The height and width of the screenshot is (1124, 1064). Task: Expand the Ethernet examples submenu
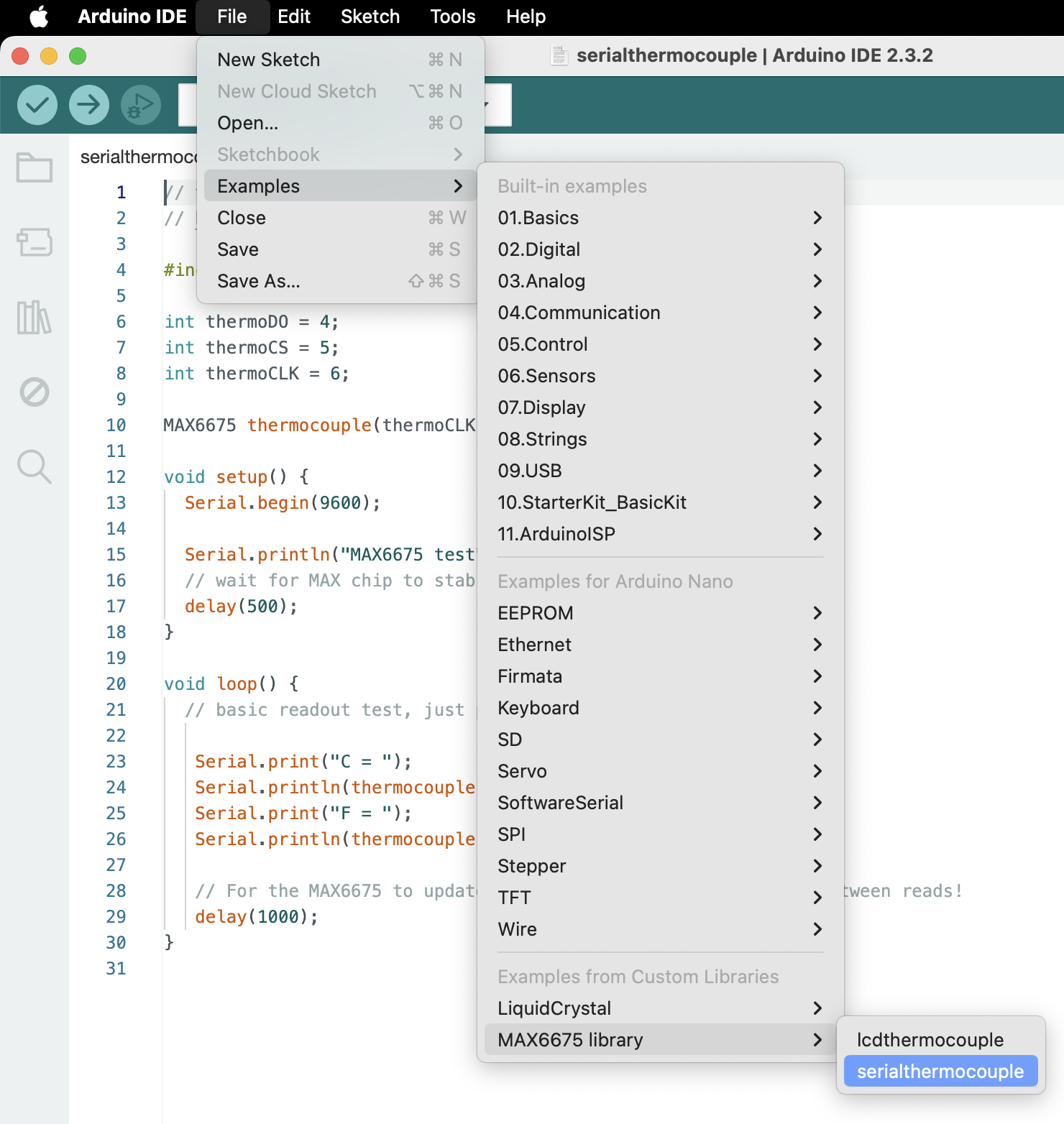[x=660, y=645]
